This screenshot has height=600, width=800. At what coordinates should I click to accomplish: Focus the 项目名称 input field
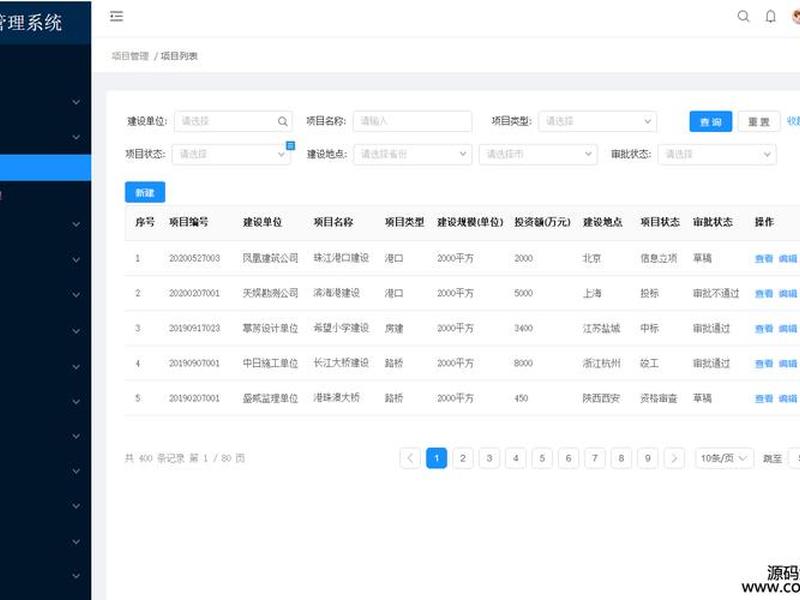pyautogui.click(x=412, y=121)
